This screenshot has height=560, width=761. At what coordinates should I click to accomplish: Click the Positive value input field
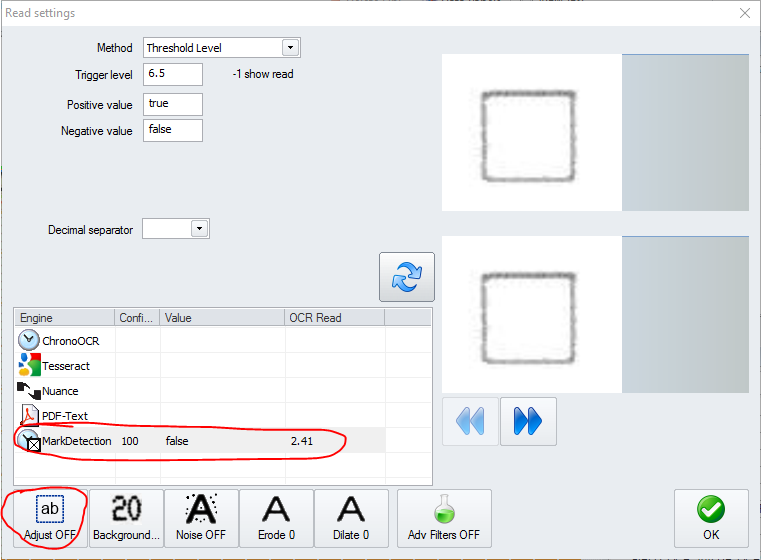173,104
